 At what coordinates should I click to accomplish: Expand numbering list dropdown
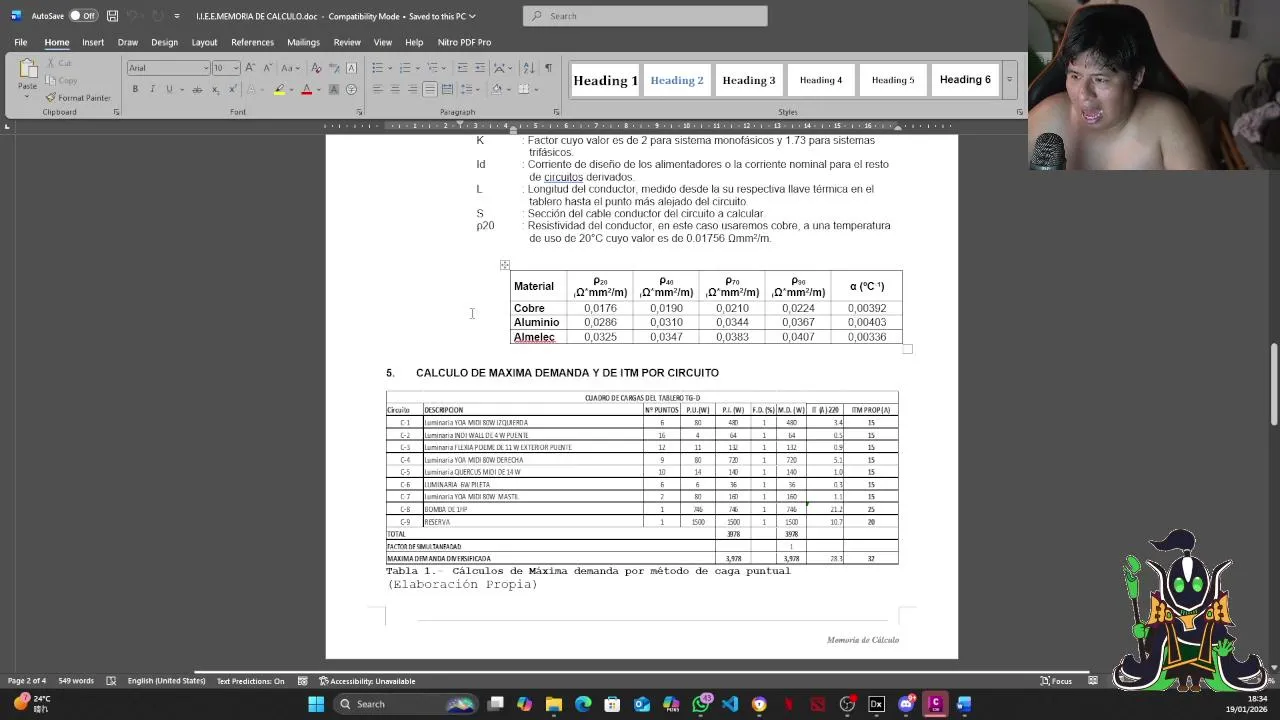[417, 68]
